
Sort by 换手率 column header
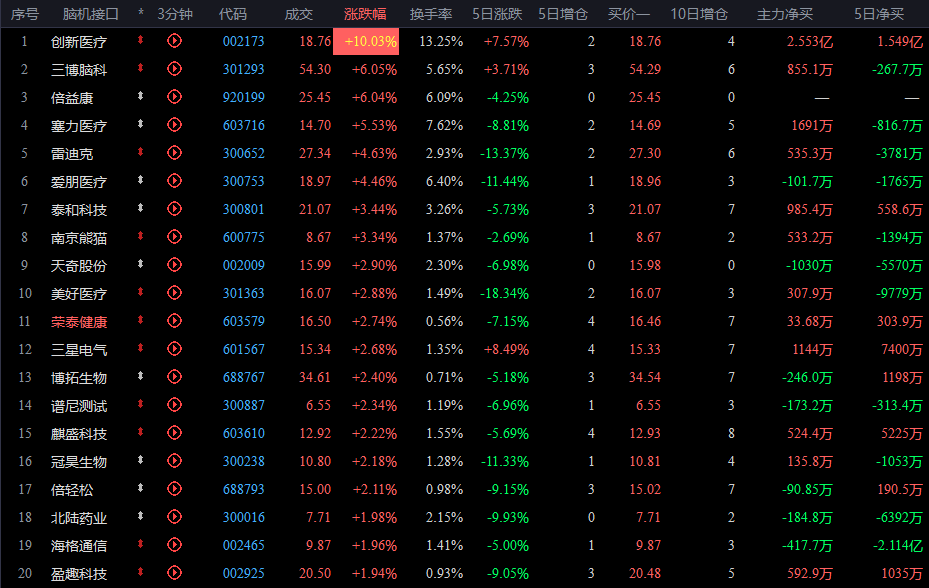[x=431, y=14]
